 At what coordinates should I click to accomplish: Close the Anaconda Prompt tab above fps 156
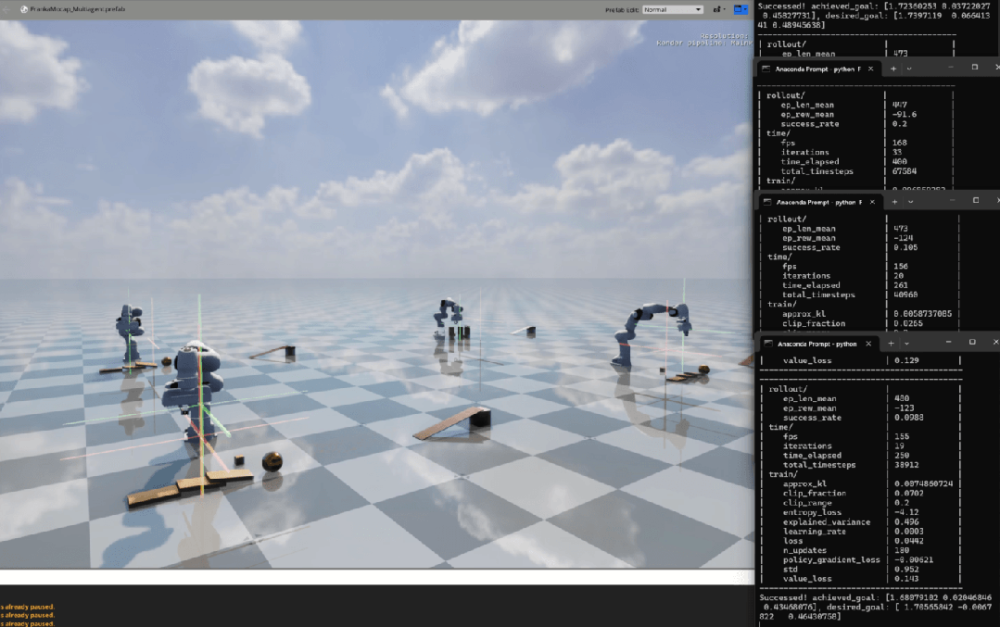872,202
